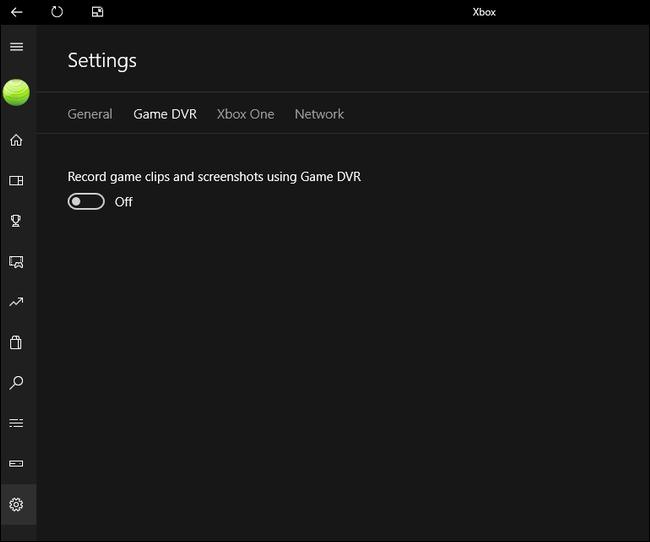650x542 pixels.
Task: Click the search magnifier icon
Action: 16,382
